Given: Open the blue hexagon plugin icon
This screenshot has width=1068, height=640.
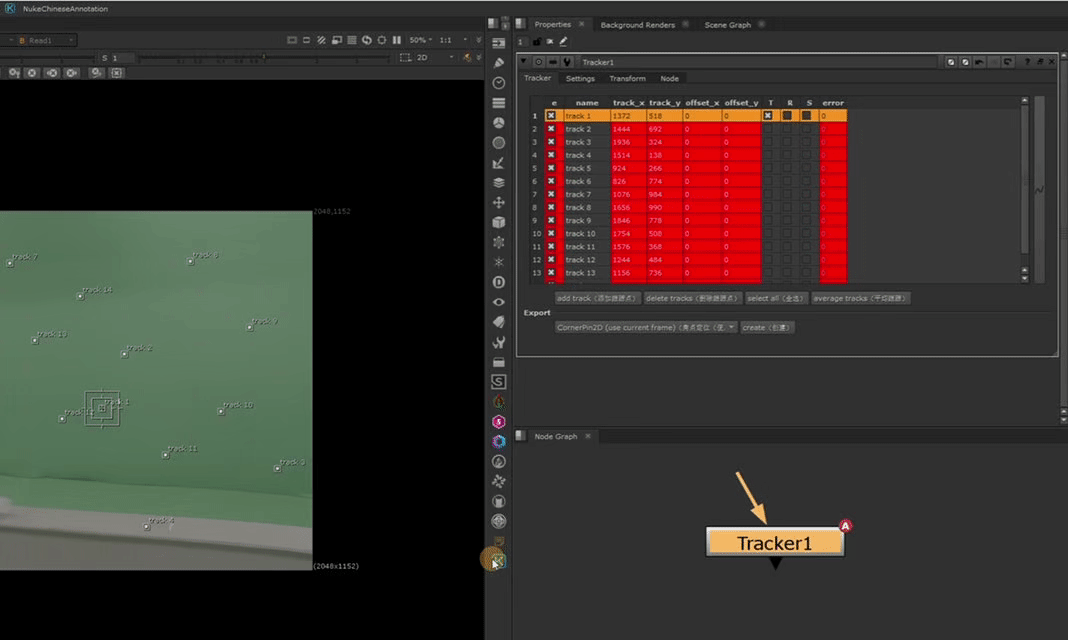Looking at the screenshot, I should pyautogui.click(x=499, y=441).
